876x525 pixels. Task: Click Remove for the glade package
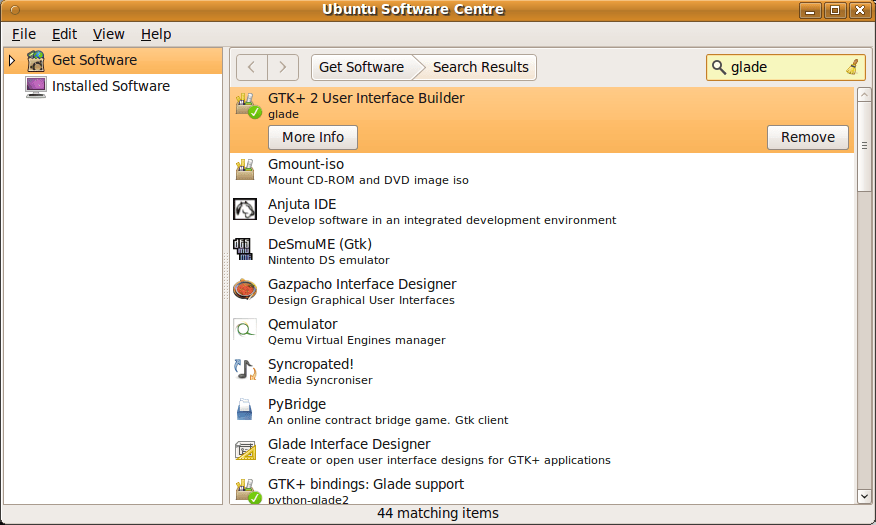pos(808,137)
